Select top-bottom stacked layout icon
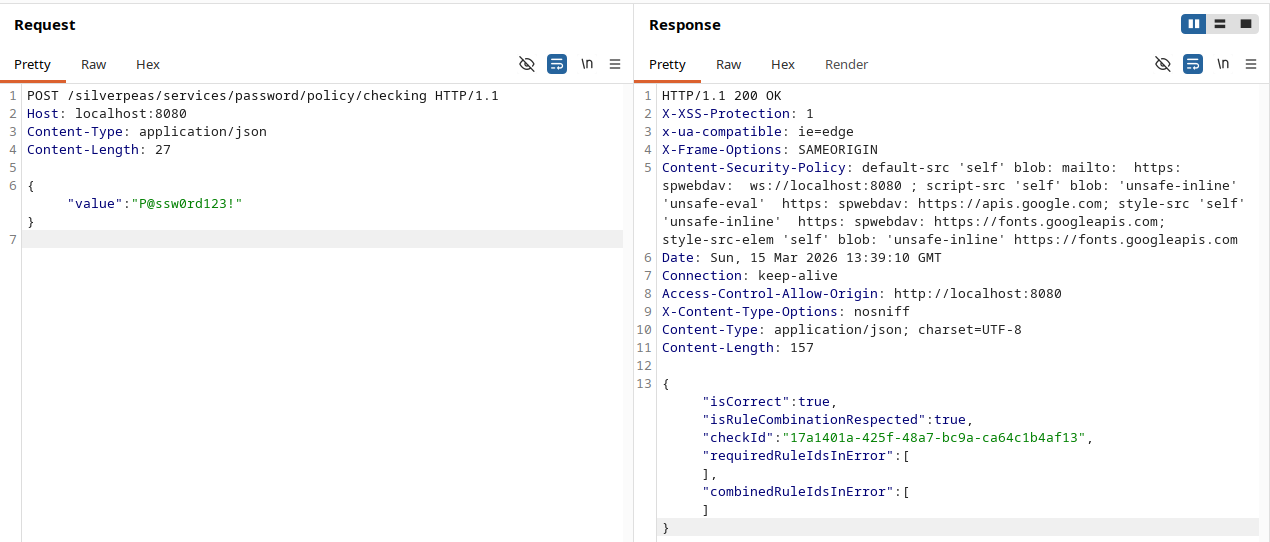 click(1220, 24)
